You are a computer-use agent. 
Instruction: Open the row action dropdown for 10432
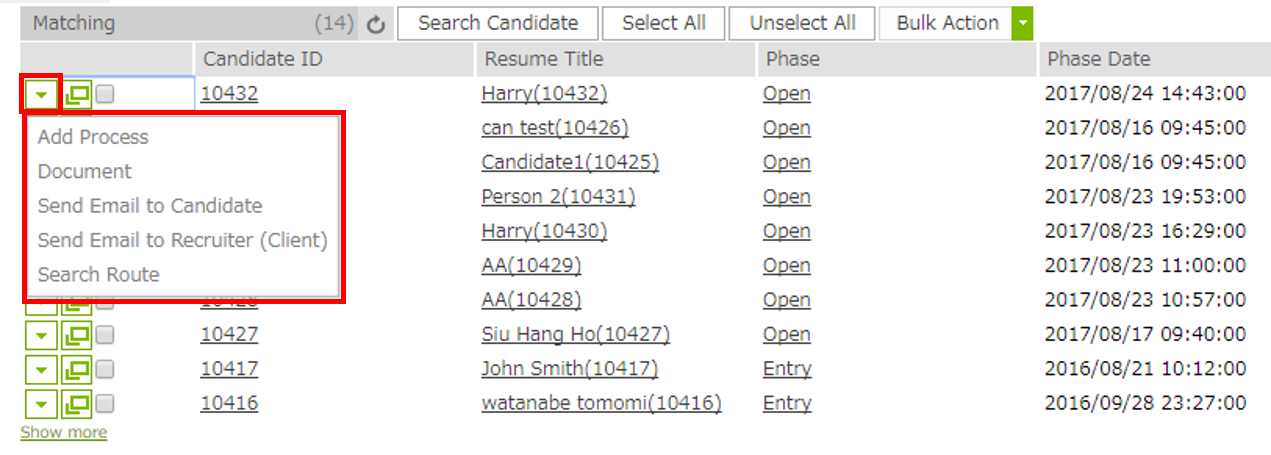(41, 95)
